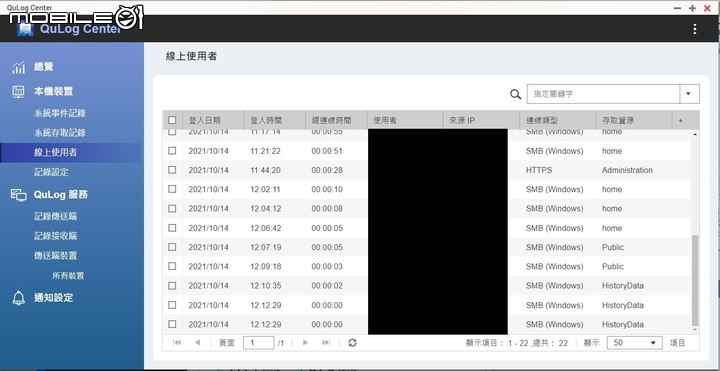This screenshot has width=720, height=371.
Task: Click the HistoryData cell in 12:10:35 row
Action: coord(623,286)
